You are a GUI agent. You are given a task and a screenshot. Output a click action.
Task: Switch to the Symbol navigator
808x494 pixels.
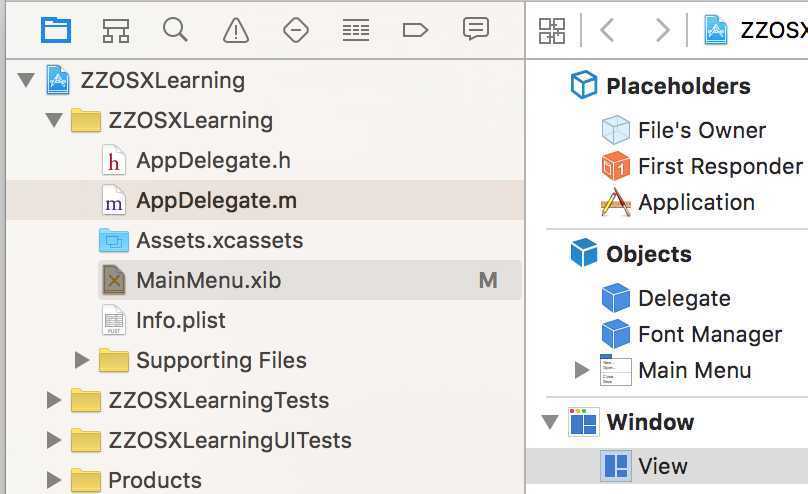(x=116, y=30)
